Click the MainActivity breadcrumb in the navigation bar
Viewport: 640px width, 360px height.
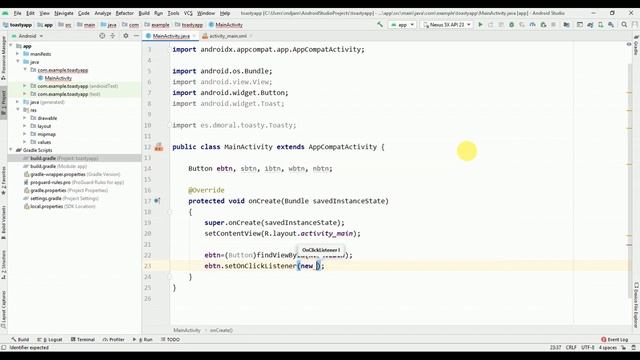click(x=226, y=25)
